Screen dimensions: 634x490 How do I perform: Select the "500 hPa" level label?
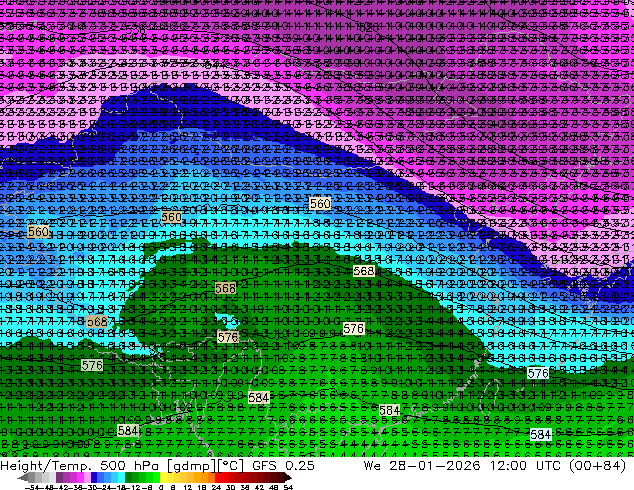(129, 465)
